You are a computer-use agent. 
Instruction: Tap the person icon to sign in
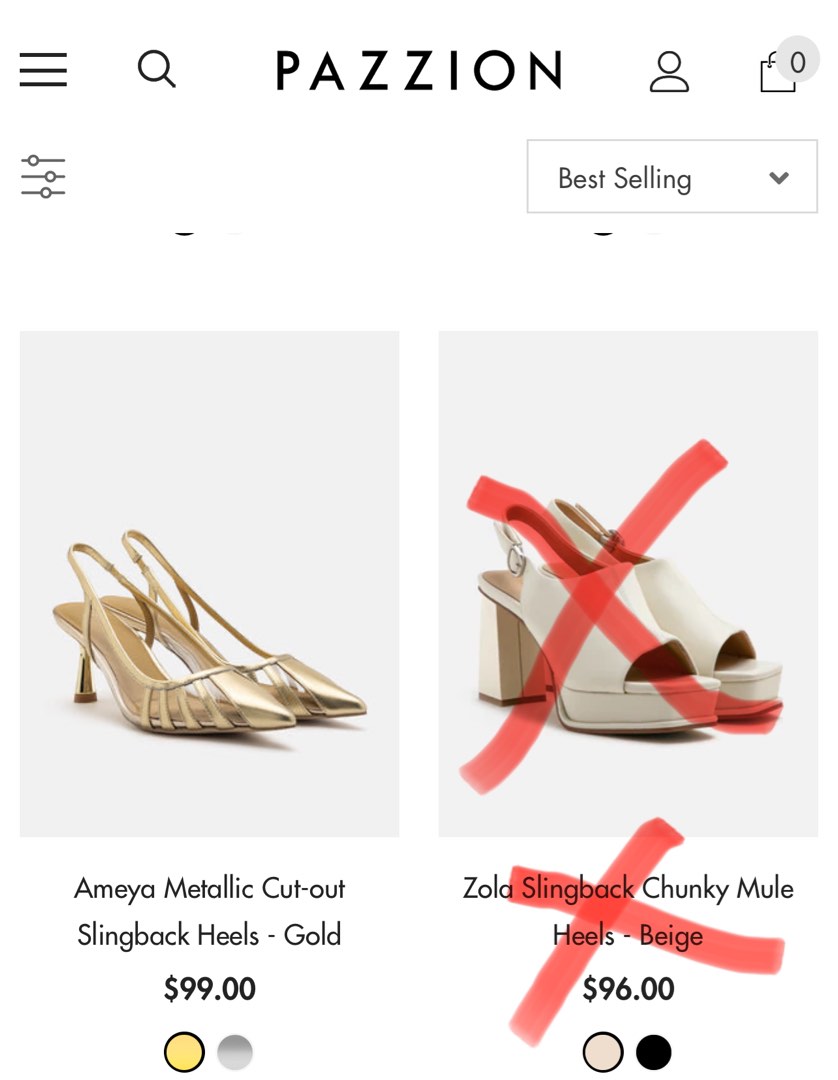pyautogui.click(x=670, y=71)
